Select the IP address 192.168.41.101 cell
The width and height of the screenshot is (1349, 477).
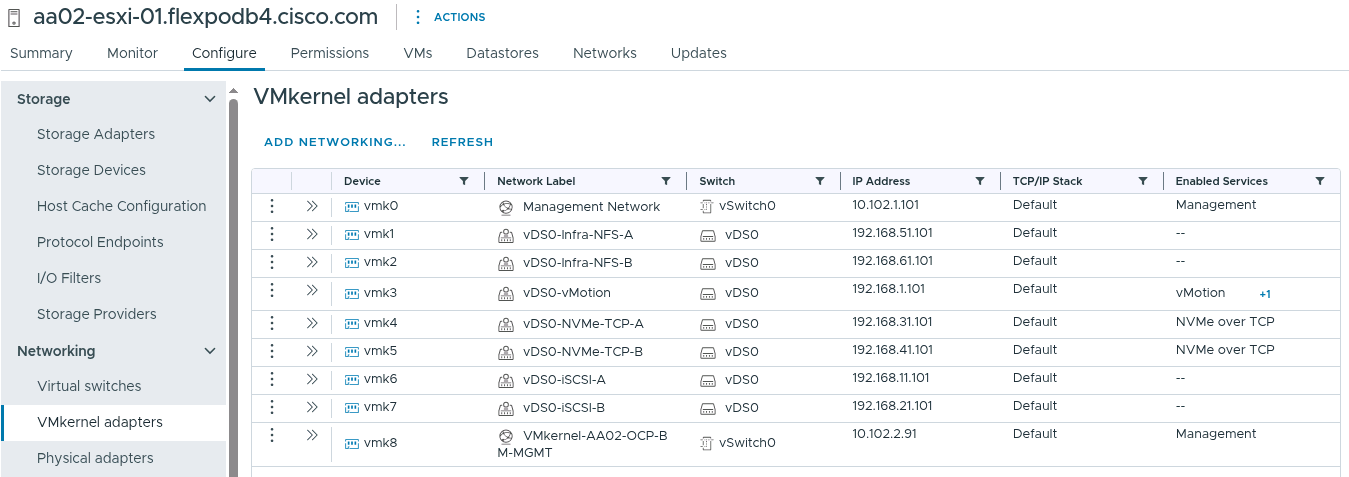click(x=892, y=350)
